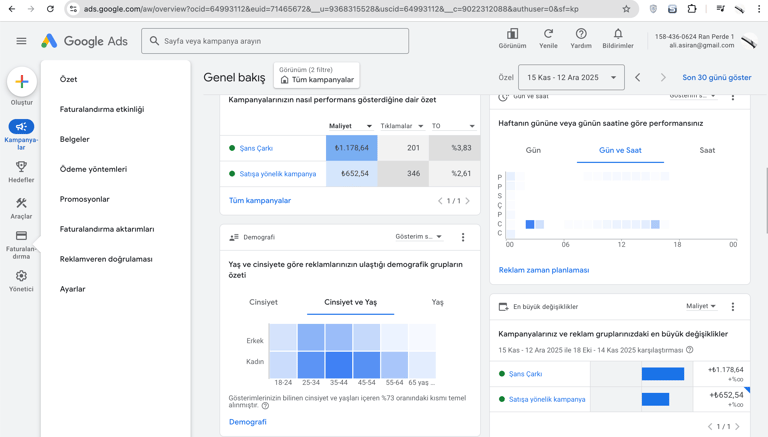Open Demografi card three-dot menu

click(x=463, y=237)
